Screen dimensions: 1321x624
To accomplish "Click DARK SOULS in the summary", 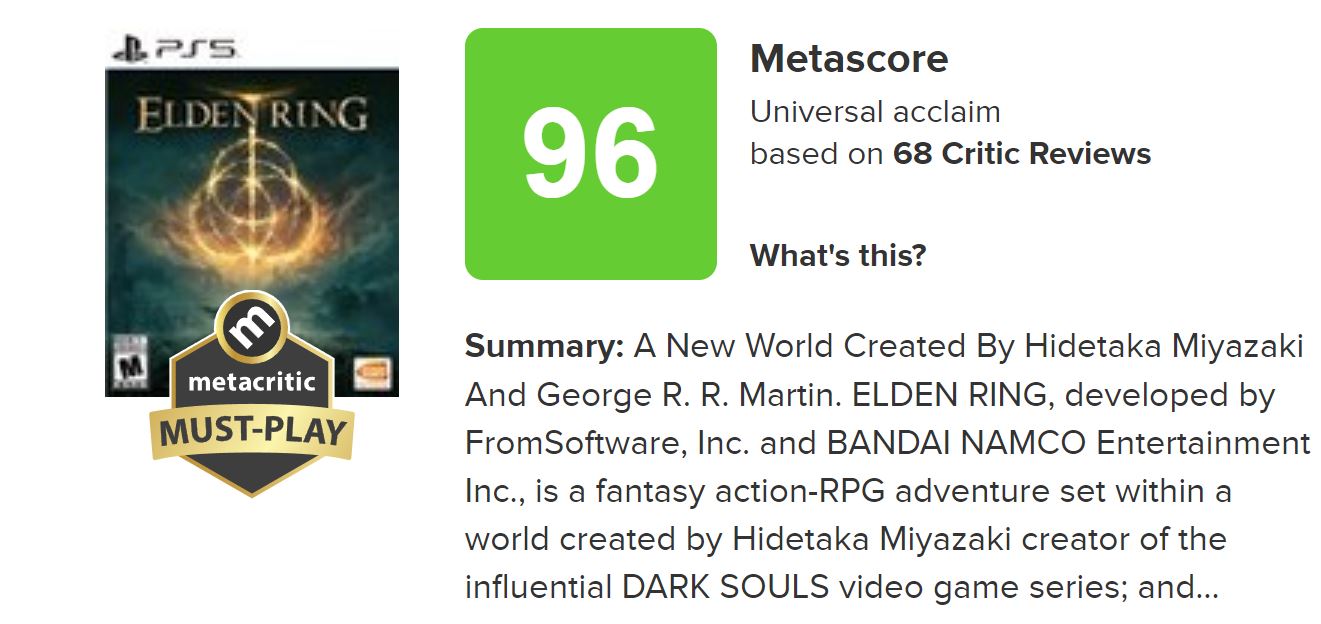I will [725, 588].
